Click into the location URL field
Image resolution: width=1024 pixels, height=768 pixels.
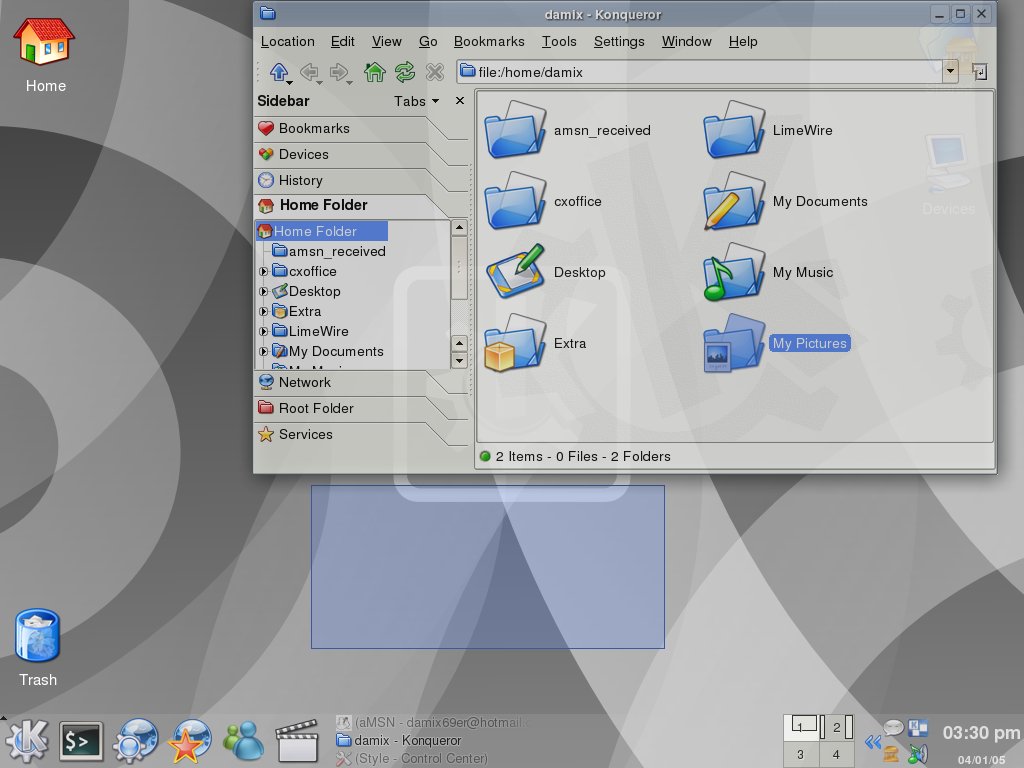coord(700,72)
